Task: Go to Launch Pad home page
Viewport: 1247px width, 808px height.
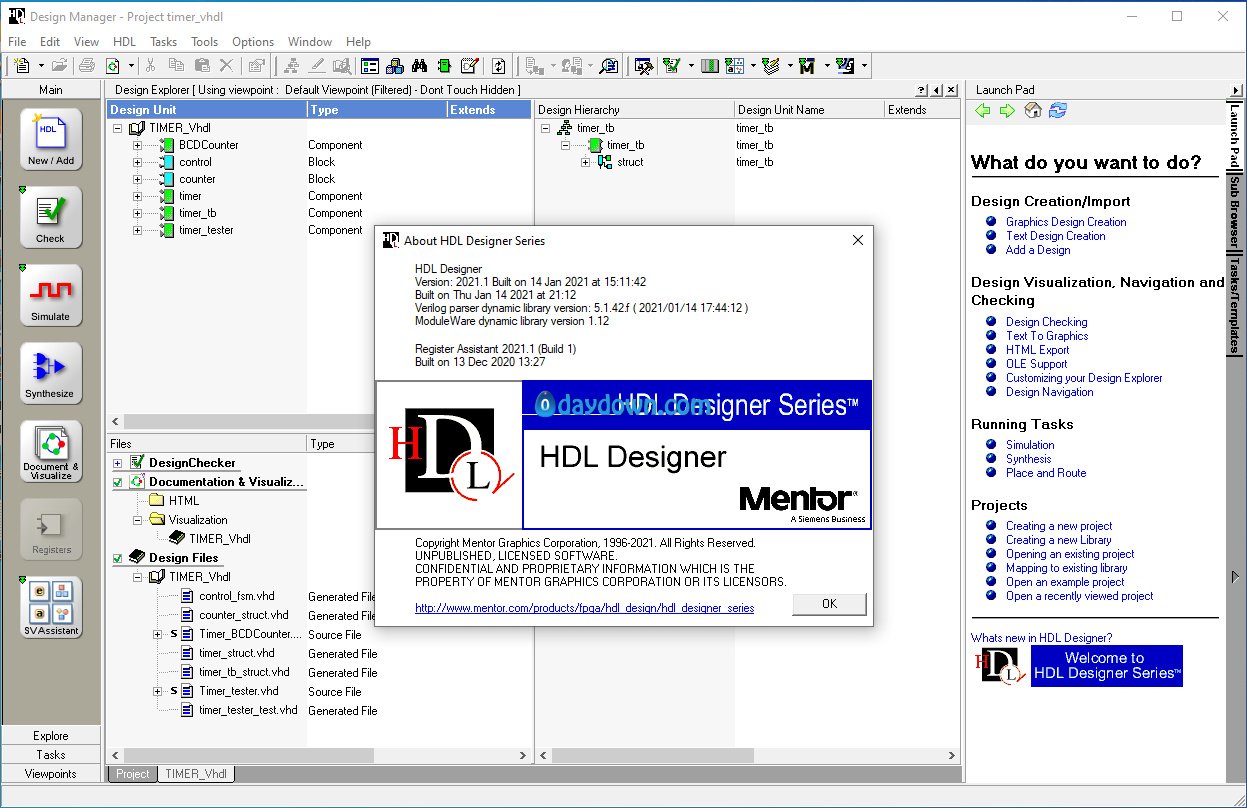Action: click(x=1033, y=110)
